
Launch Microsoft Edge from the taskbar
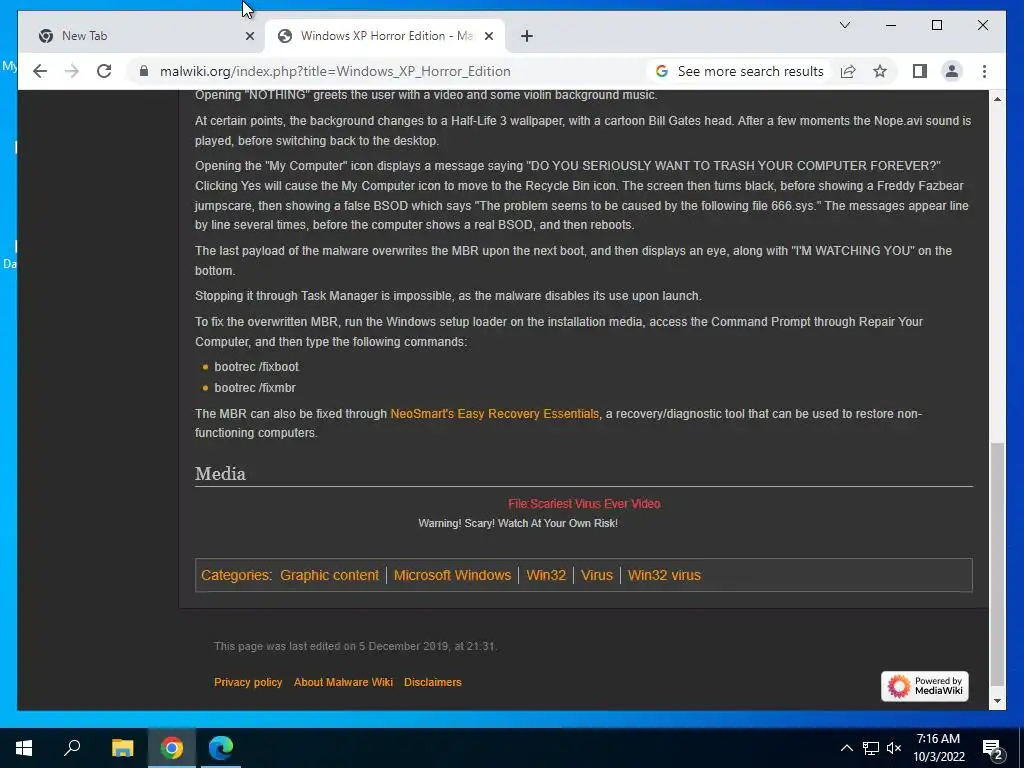[221, 748]
